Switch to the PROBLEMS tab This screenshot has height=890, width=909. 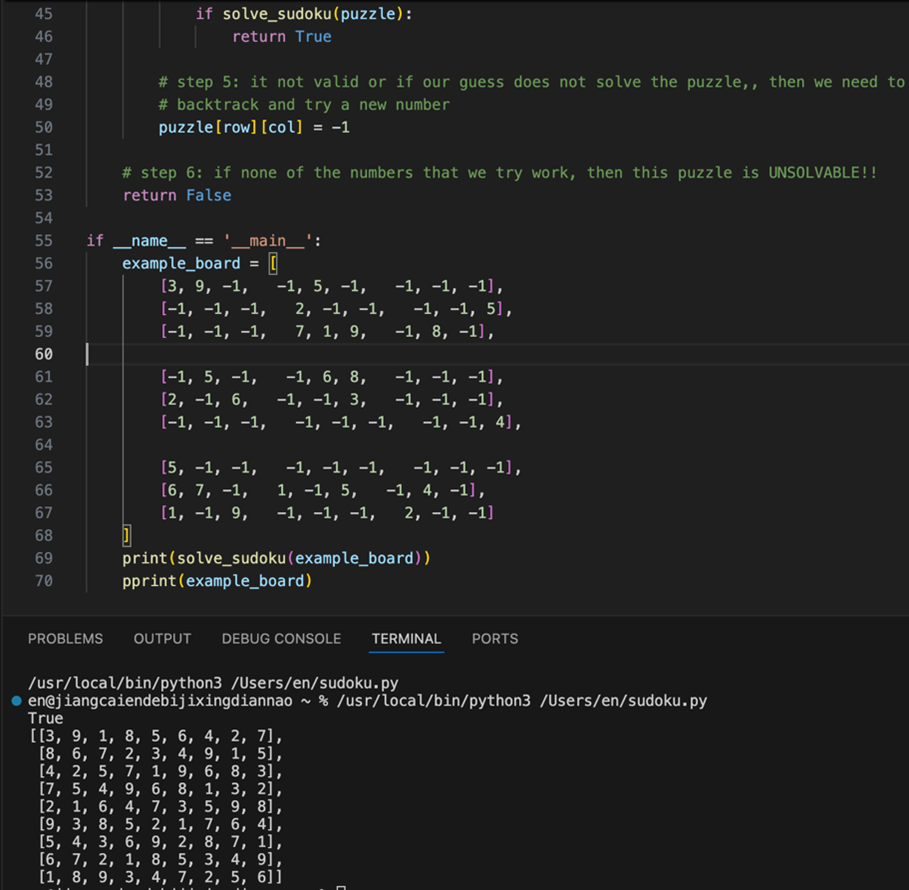tap(65, 639)
